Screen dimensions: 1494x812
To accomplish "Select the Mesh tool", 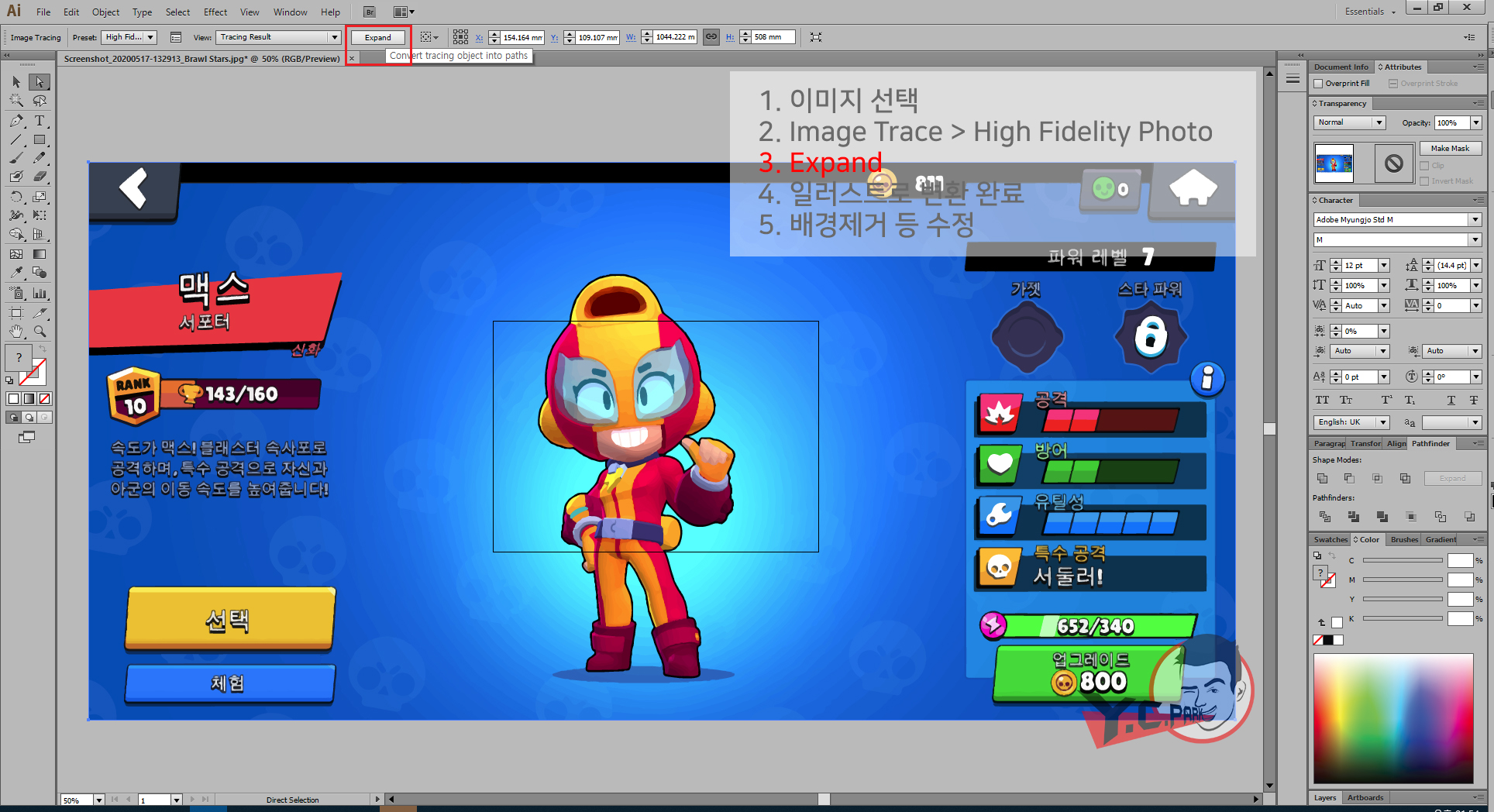I will point(16,254).
